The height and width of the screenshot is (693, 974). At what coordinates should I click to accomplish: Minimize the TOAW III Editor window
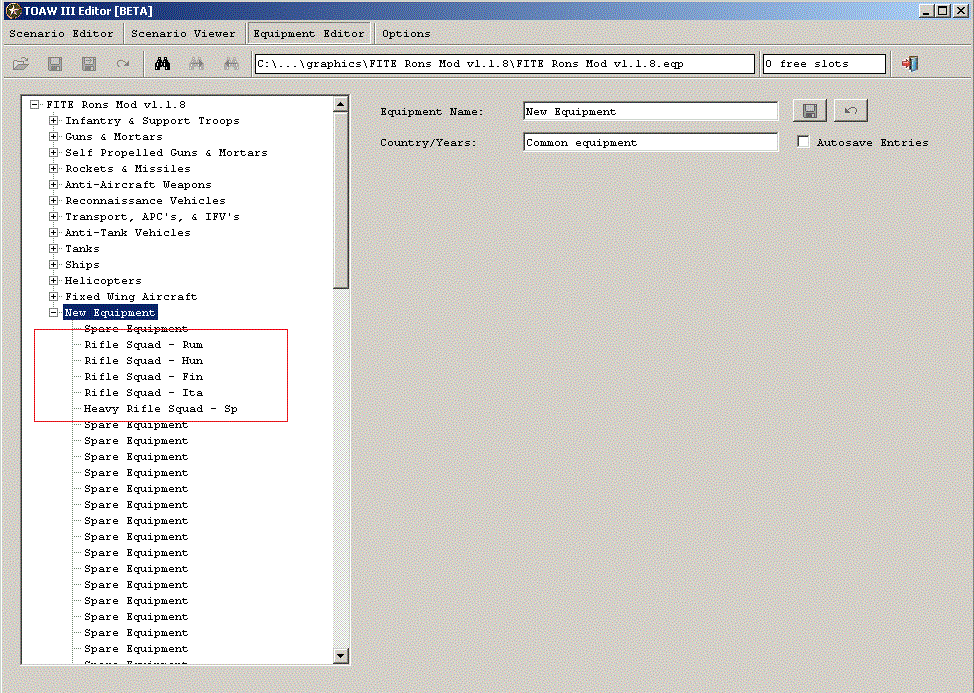pyautogui.click(x=927, y=11)
